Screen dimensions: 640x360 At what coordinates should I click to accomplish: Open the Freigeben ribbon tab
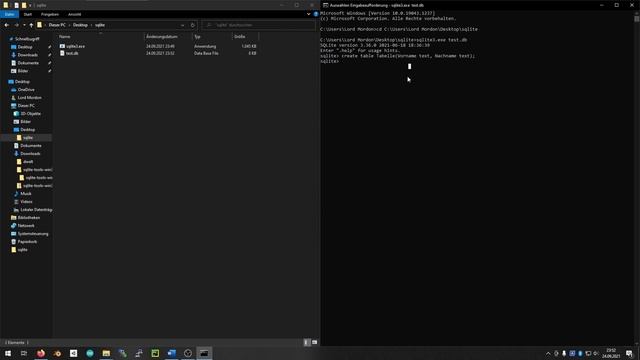(50, 14)
